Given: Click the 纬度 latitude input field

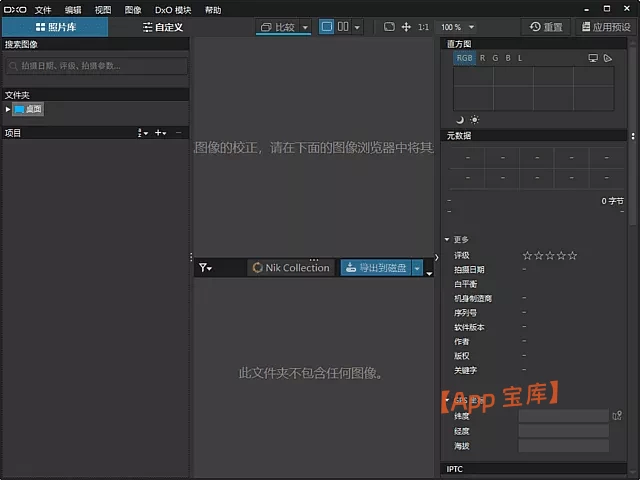Looking at the screenshot, I should [563, 416].
